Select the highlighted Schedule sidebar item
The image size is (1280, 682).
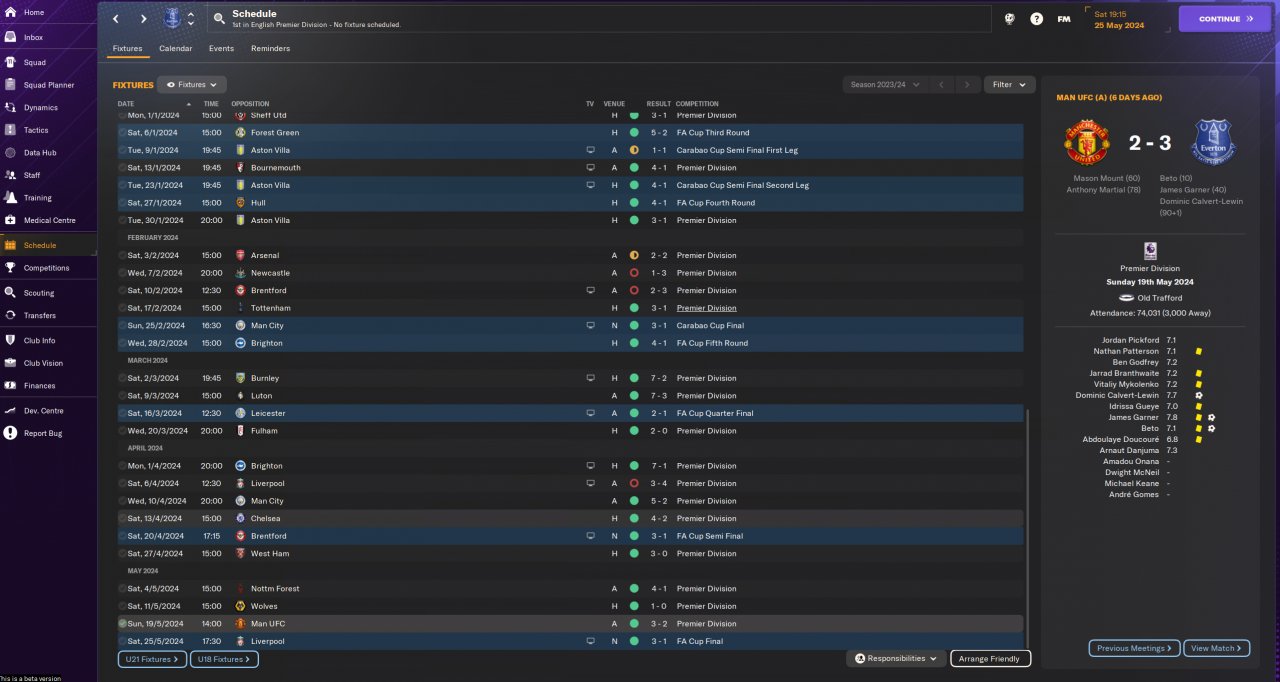tap(48, 245)
